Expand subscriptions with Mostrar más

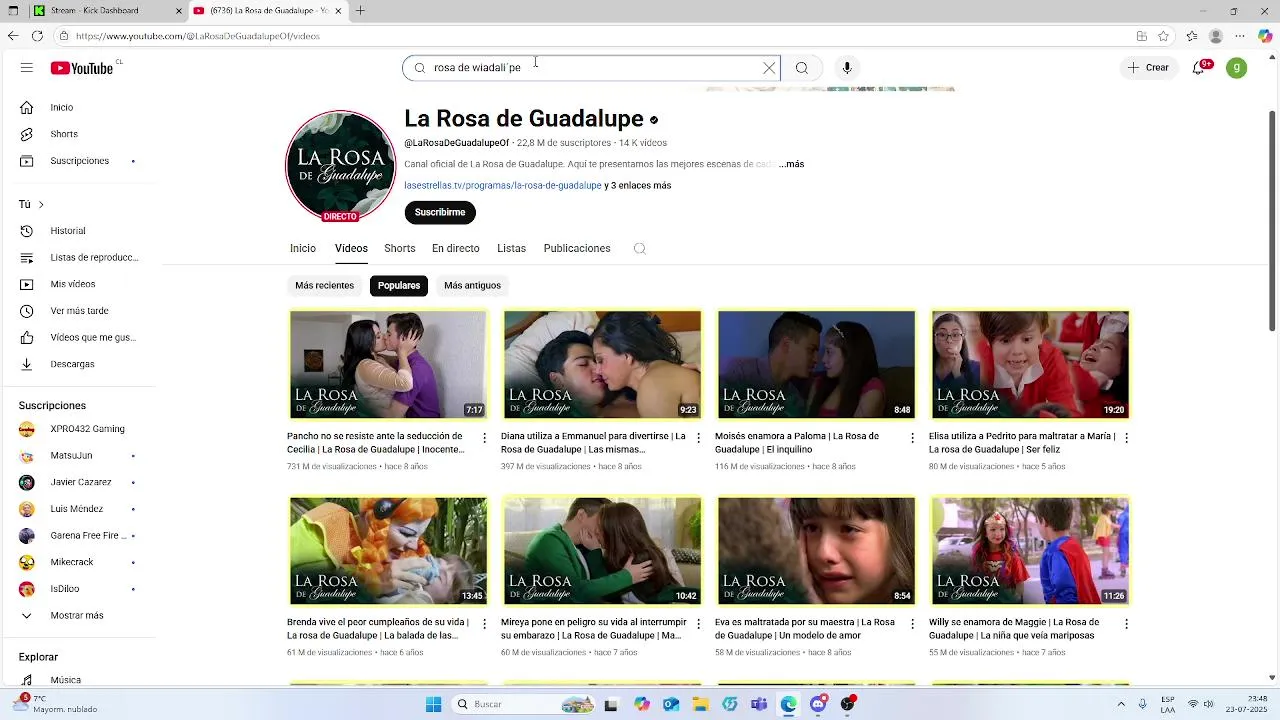(x=78, y=616)
